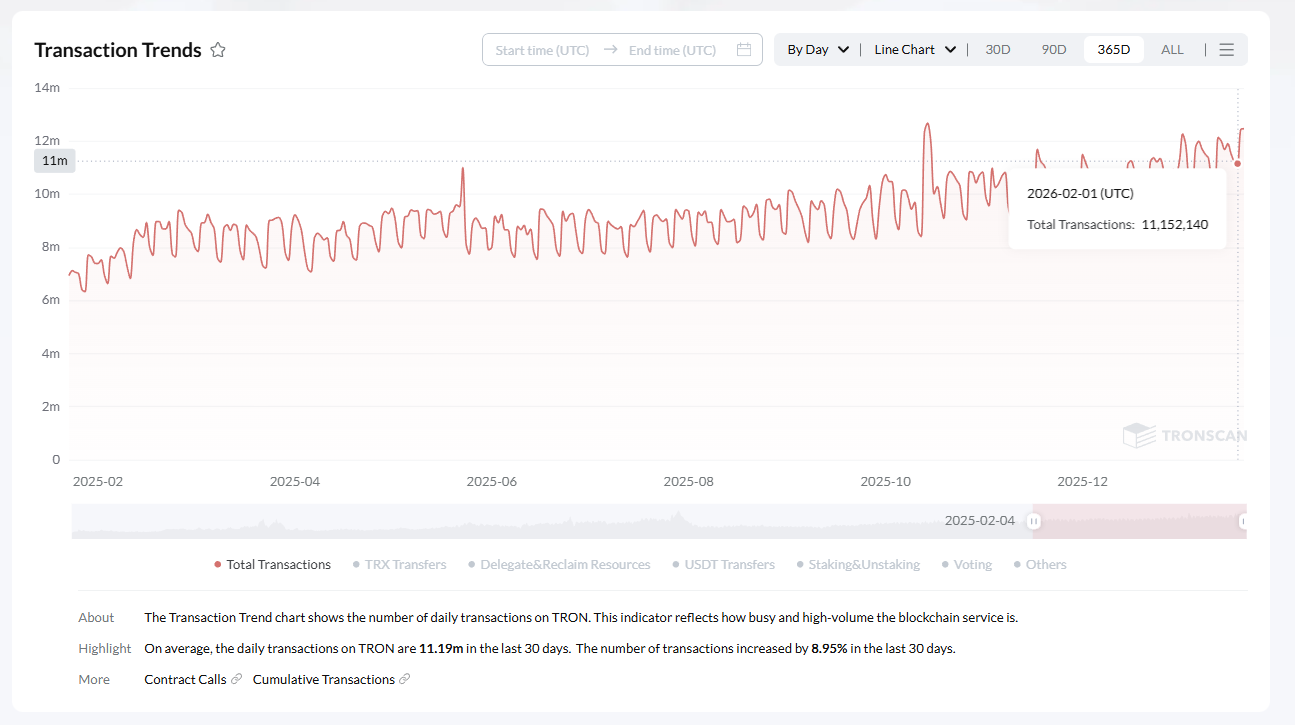Select the 90D time range
Image resolution: width=1295 pixels, height=725 pixels.
point(1054,50)
